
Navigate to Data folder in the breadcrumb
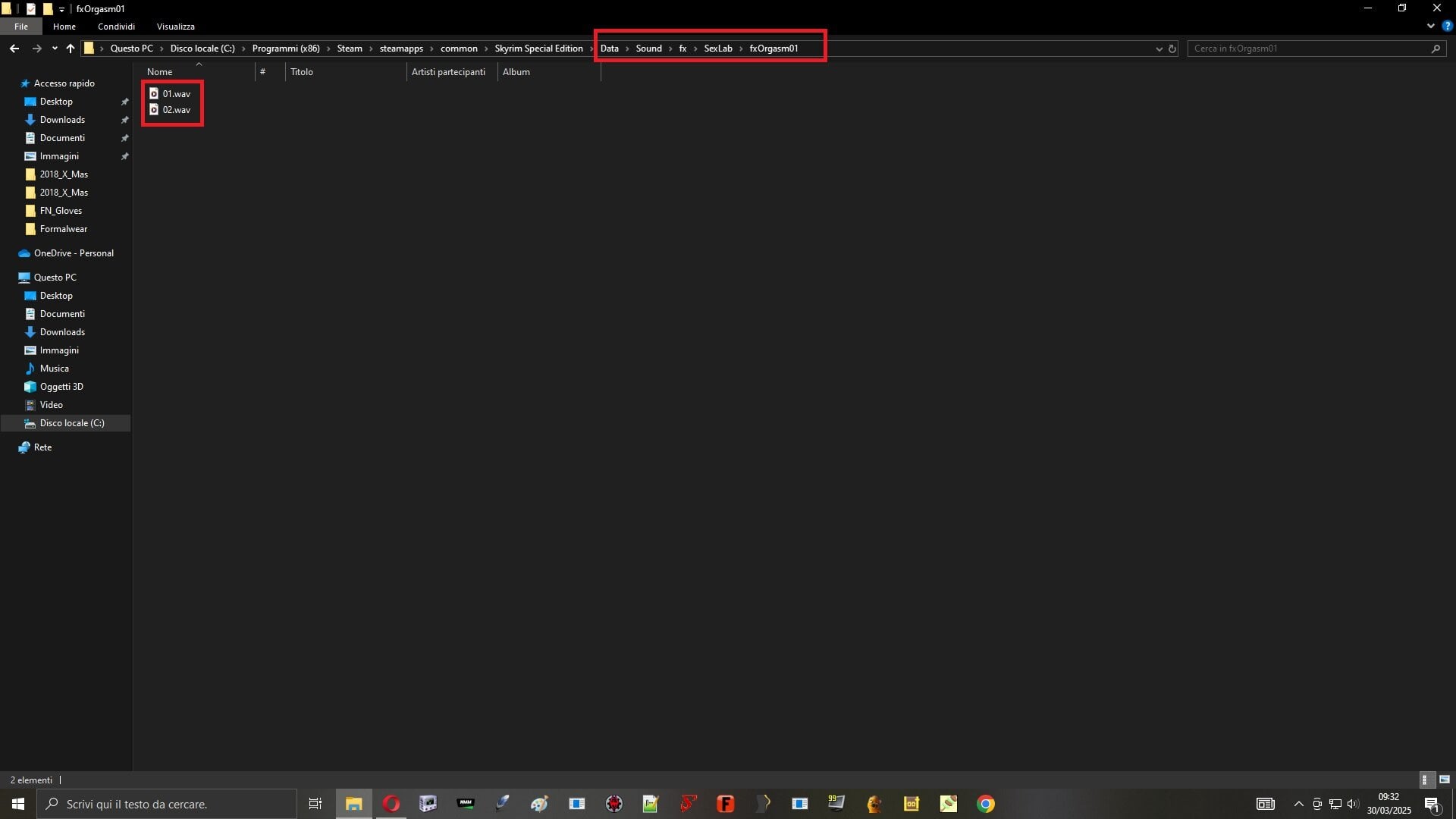609,49
